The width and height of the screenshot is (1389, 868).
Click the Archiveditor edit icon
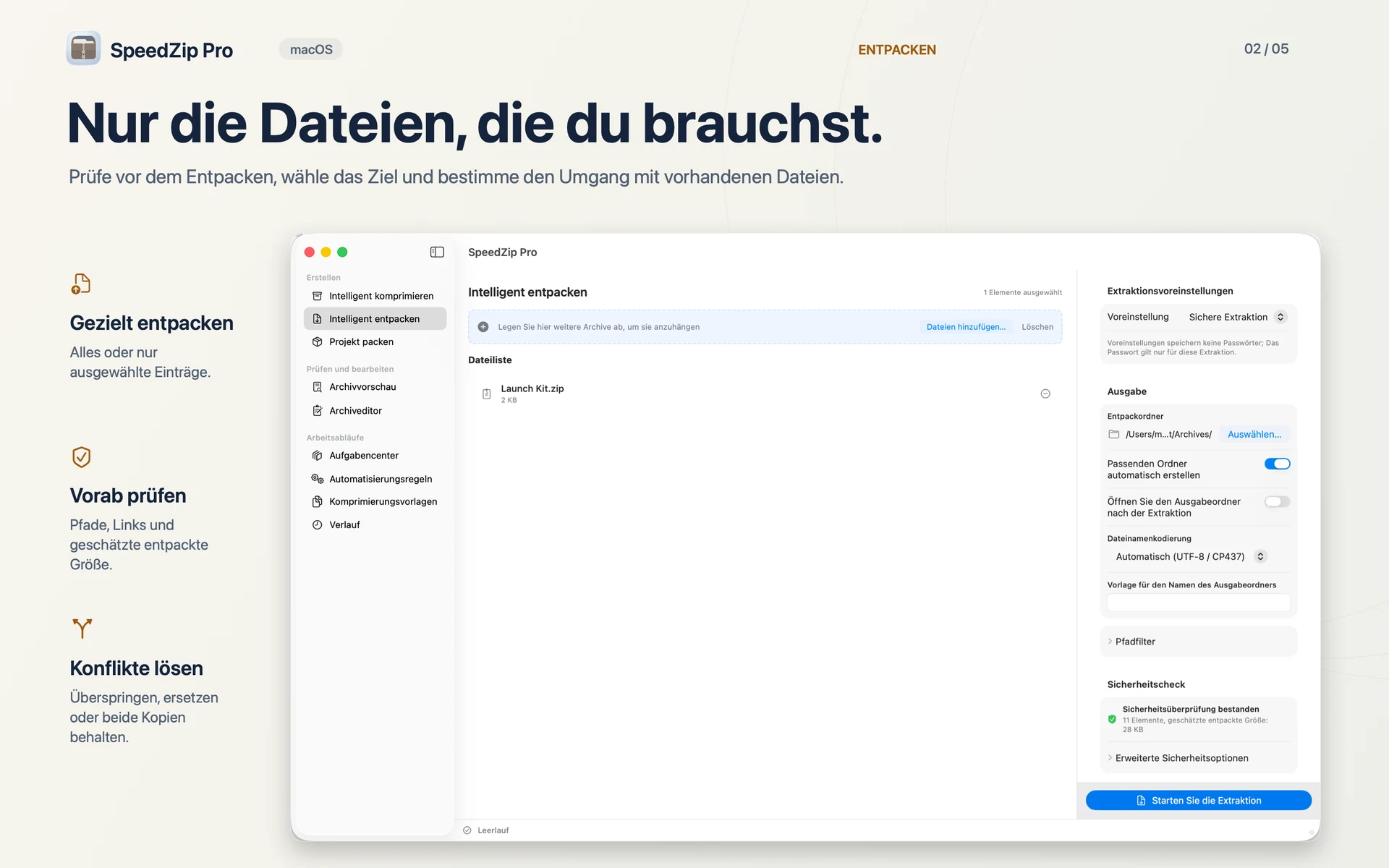tap(317, 411)
